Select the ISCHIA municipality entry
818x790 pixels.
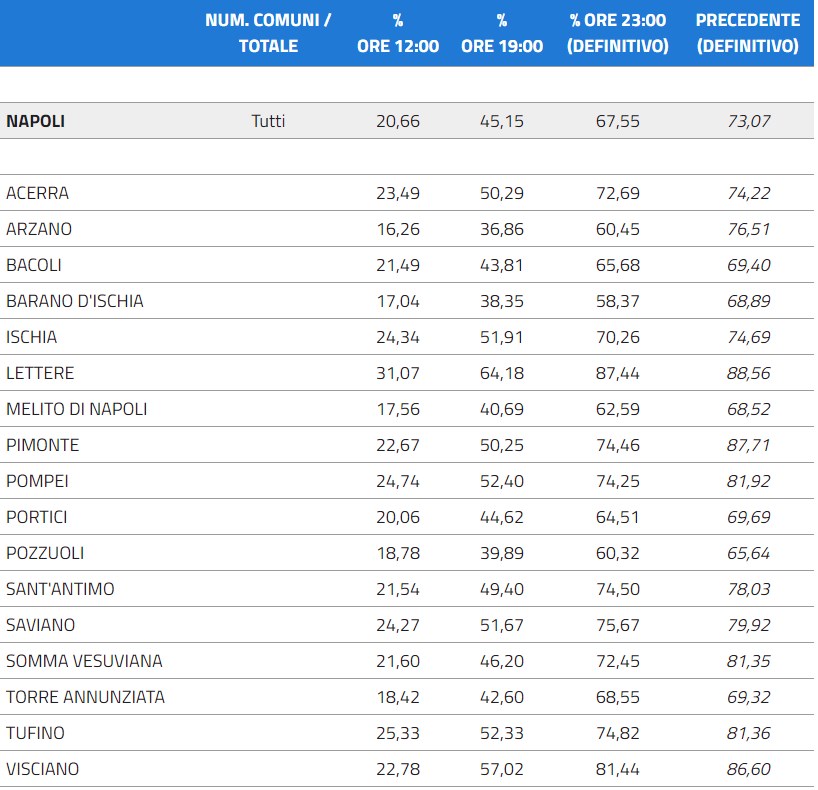32,337
